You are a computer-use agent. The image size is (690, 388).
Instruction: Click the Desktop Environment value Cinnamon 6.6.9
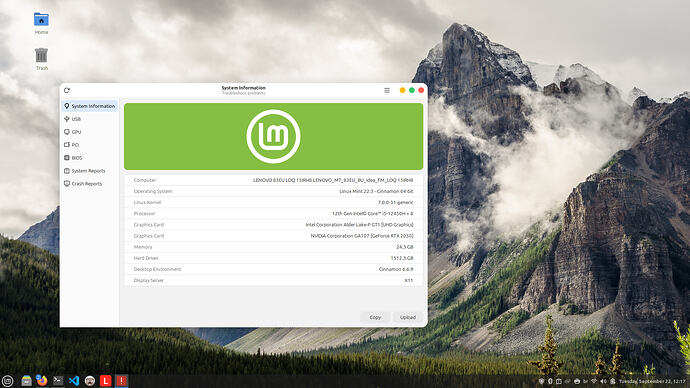pyautogui.click(x=396, y=269)
